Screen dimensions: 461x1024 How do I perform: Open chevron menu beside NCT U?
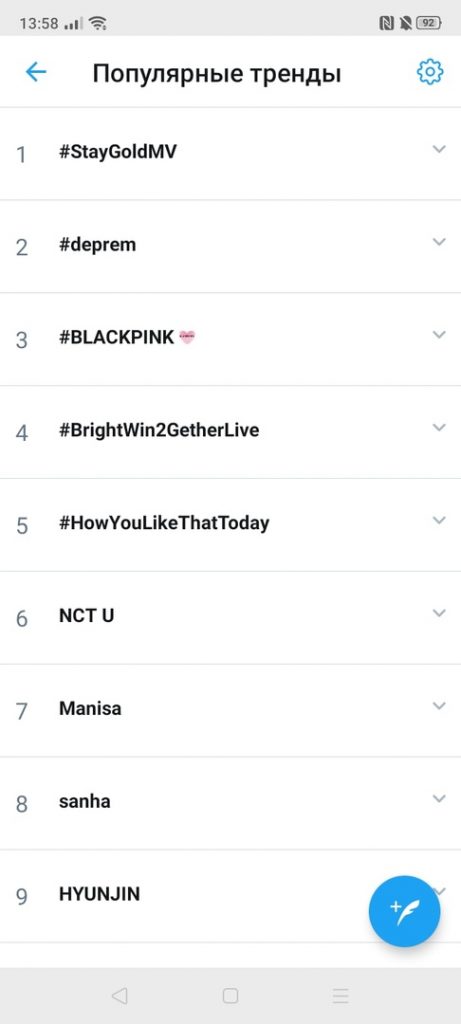point(439,613)
